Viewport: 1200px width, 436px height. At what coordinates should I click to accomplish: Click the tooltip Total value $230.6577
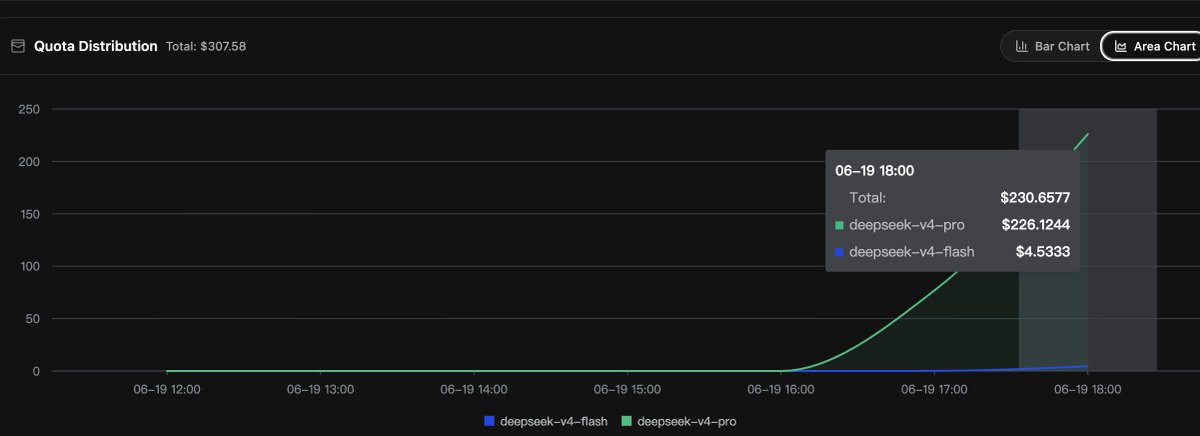[x=1035, y=198]
